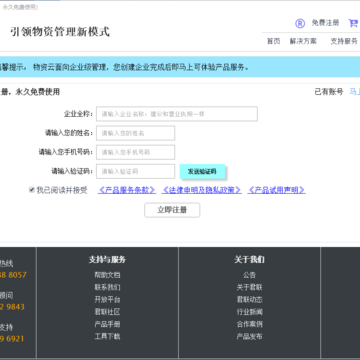Click the 企业全称 input field
This screenshot has width=360, height=360.
(177, 114)
